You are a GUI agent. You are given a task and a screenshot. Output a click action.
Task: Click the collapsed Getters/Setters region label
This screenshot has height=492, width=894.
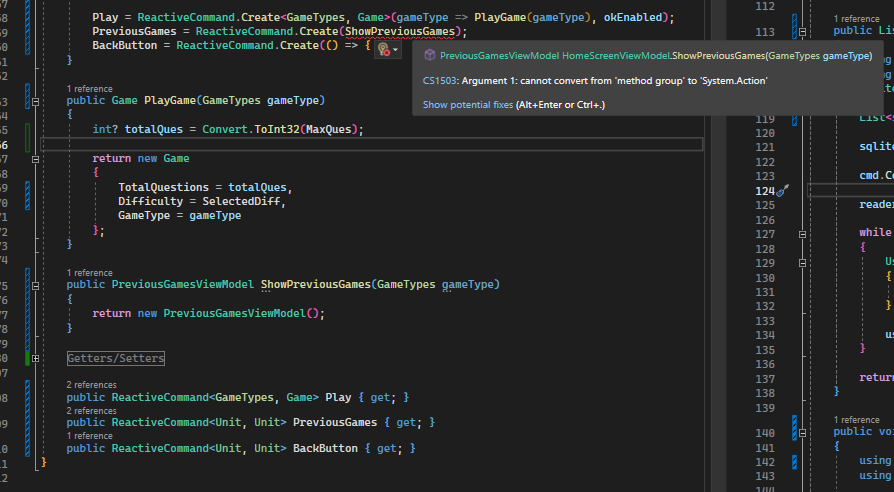116,358
